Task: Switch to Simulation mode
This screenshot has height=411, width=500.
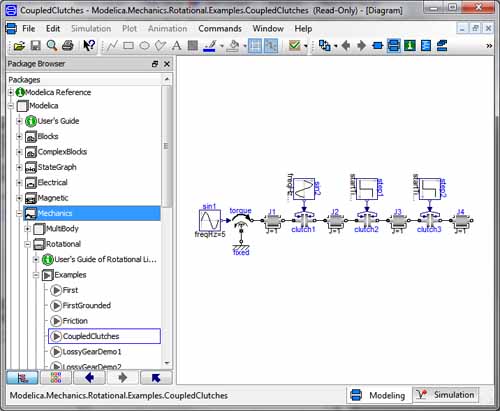Action: tap(446, 395)
